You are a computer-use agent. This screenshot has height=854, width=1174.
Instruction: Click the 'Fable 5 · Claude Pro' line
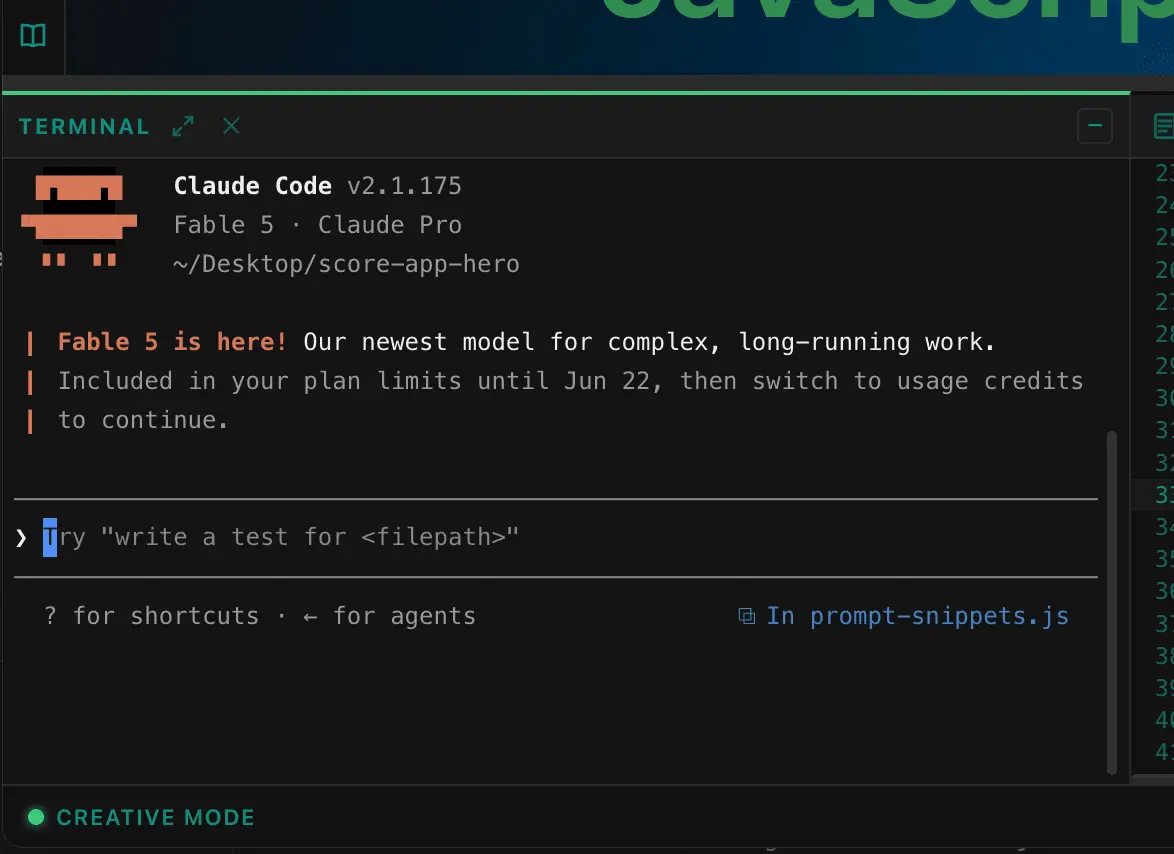click(317, 225)
